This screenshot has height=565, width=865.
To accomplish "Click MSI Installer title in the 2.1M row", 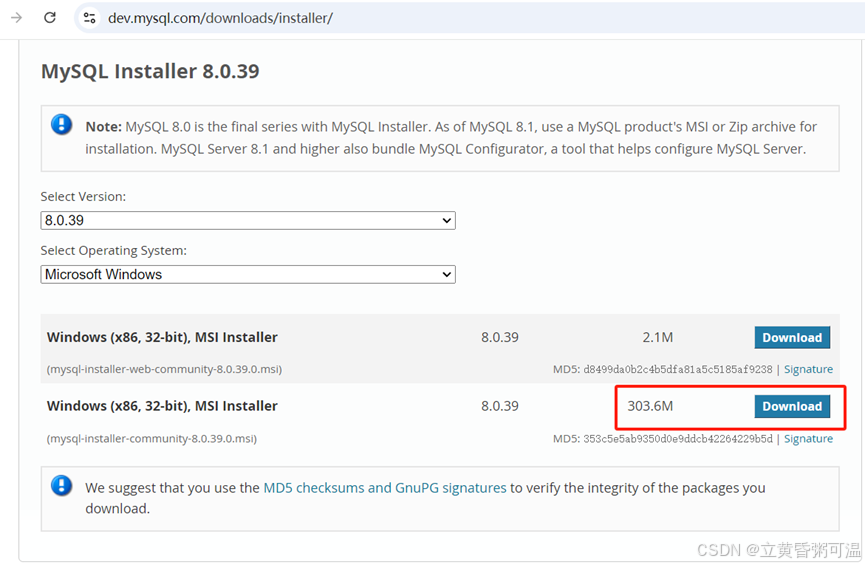I will click(x=162, y=337).
